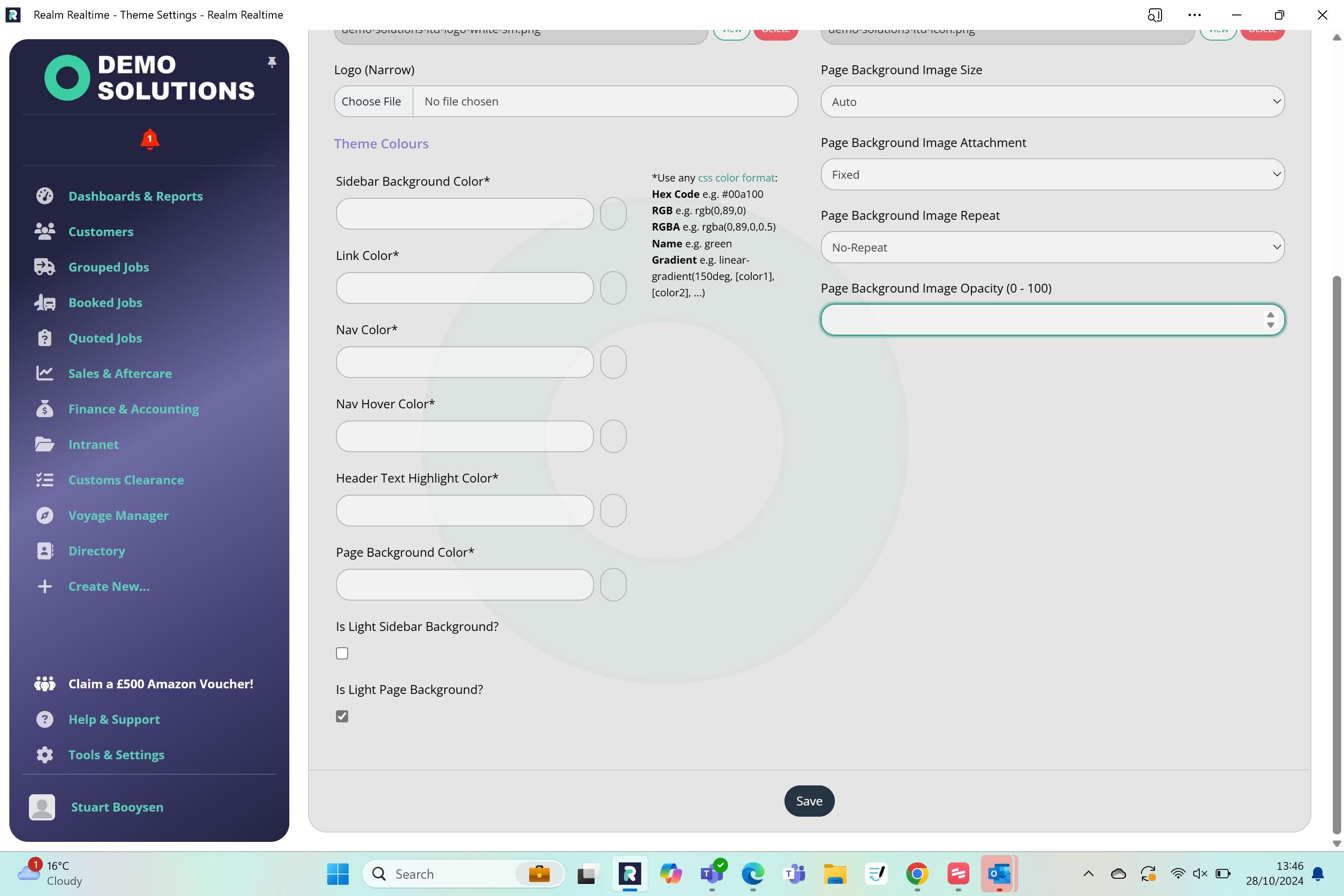Open the css color format link
The width and height of the screenshot is (1344, 896).
coord(735,178)
